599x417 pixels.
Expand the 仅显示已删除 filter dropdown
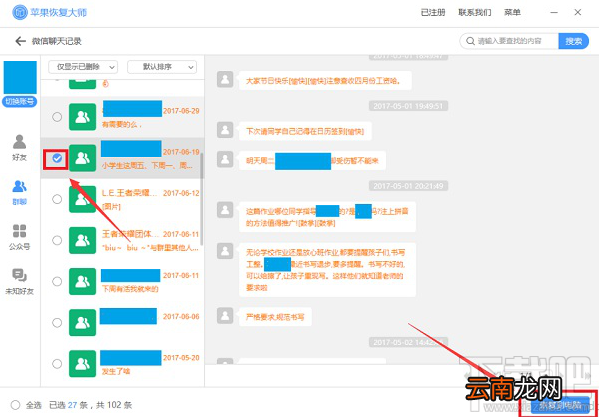pyautogui.click(x=83, y=67)
